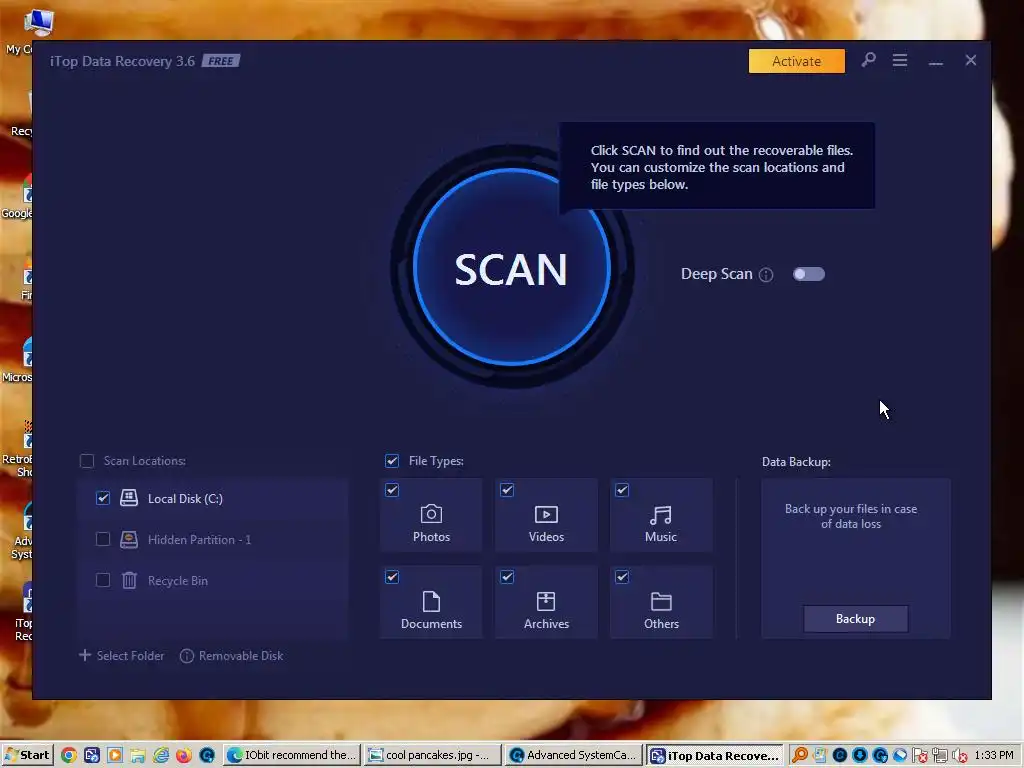Open media player quick launch icon

tap(115, 756)
